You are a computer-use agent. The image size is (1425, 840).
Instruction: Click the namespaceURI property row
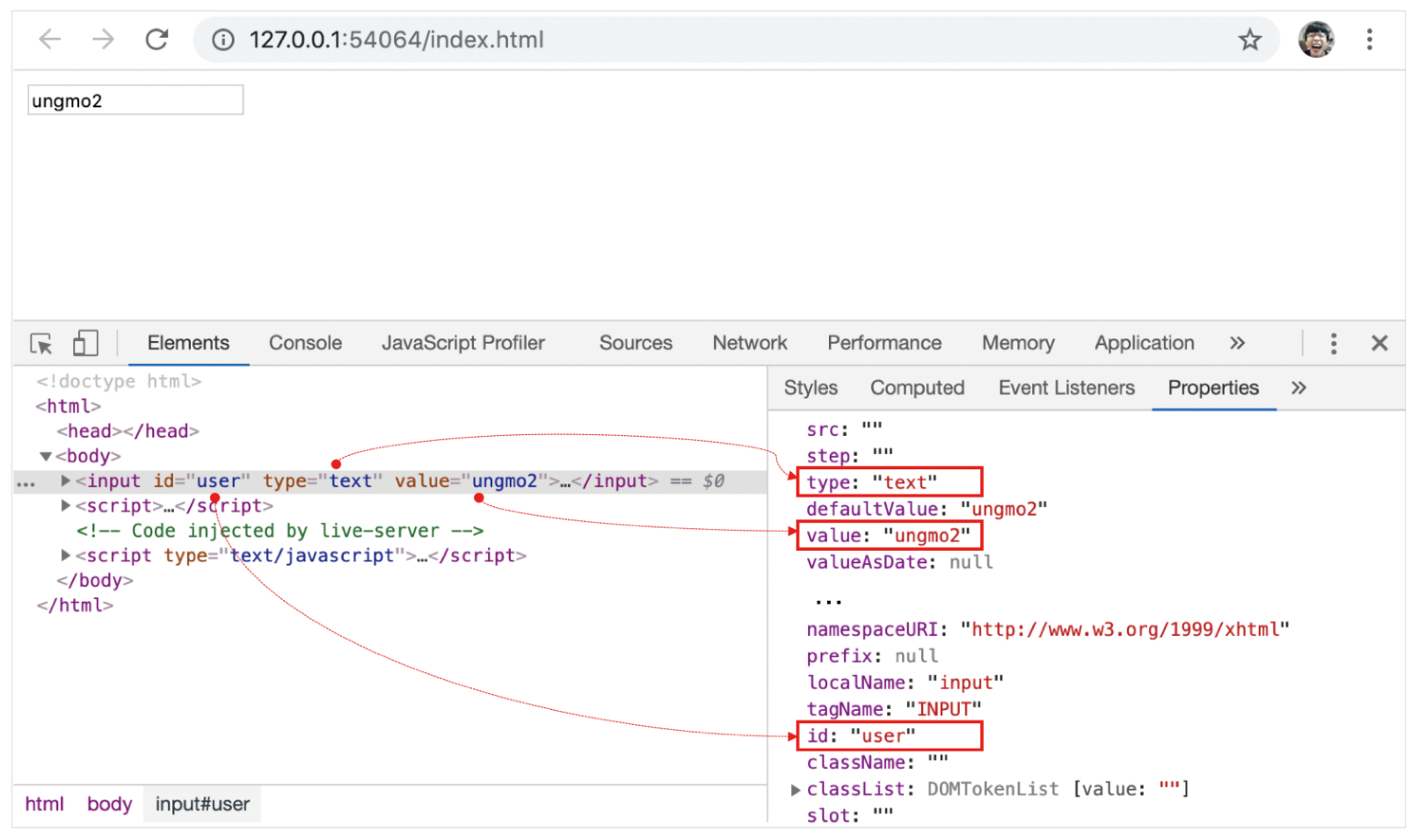point(1048,630)
